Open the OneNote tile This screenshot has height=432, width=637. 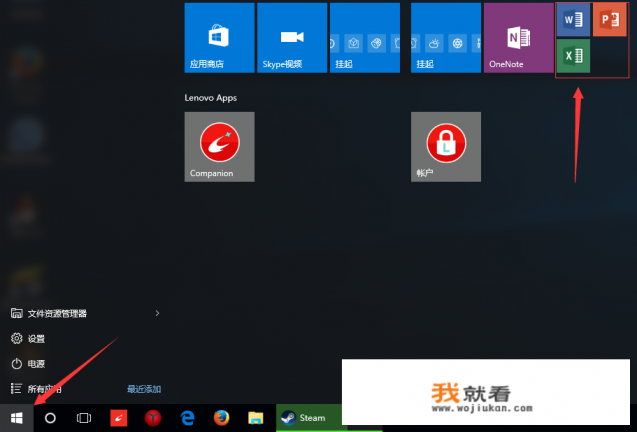518,38
